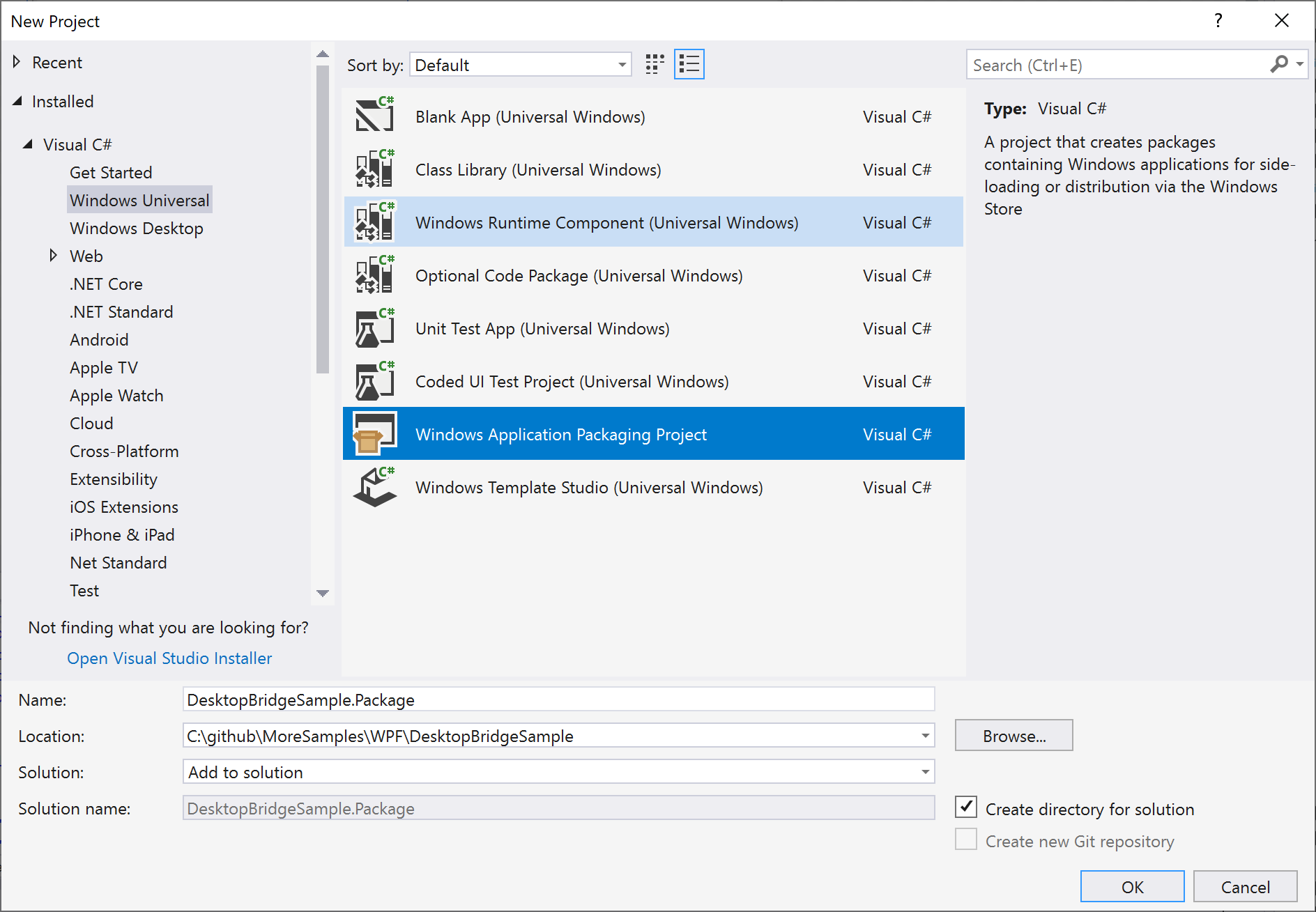Click Optional Code Package template icon
Screen dimensions: 1316x912
375,275
